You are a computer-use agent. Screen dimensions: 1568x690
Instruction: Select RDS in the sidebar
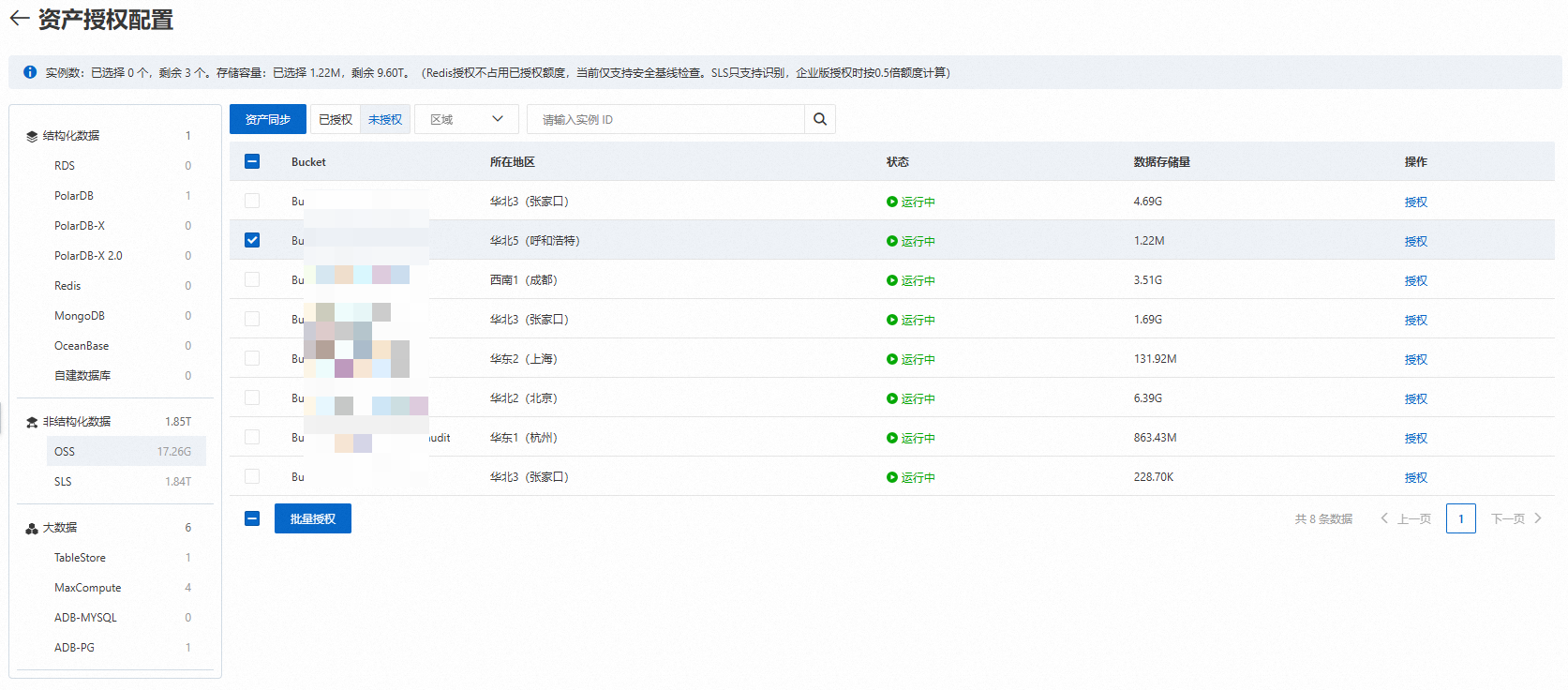(x=127, y=166)
